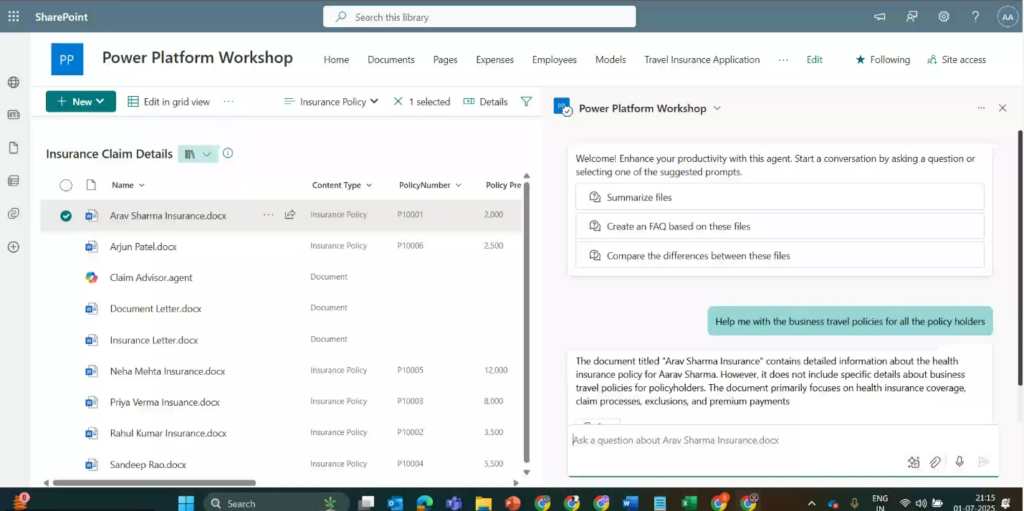Open the SharePoint app launcher waffle
The height and width of the screenshot is (511, 1024).
(13, 16)
